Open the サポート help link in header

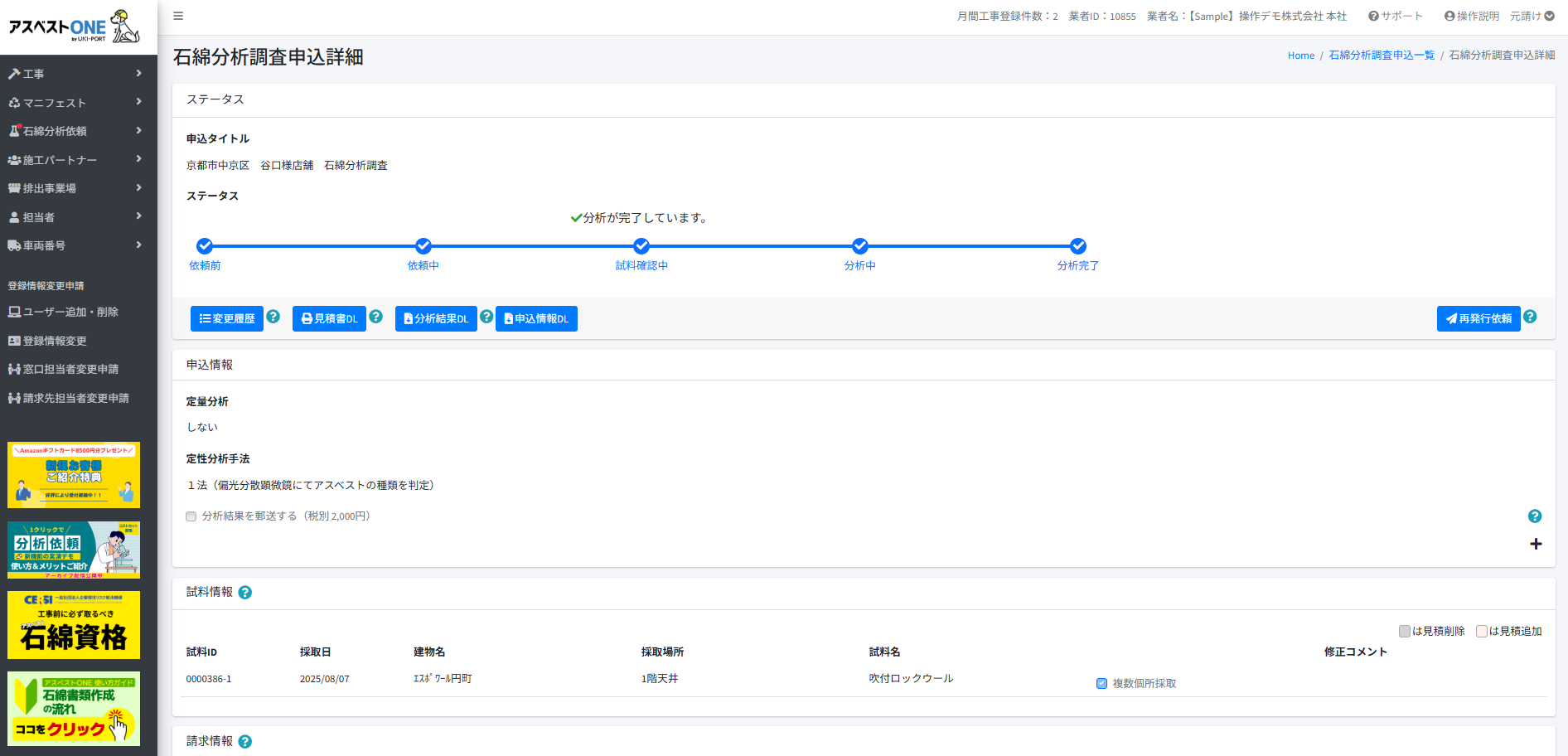pyautogui.click(x=1395, y=16)
